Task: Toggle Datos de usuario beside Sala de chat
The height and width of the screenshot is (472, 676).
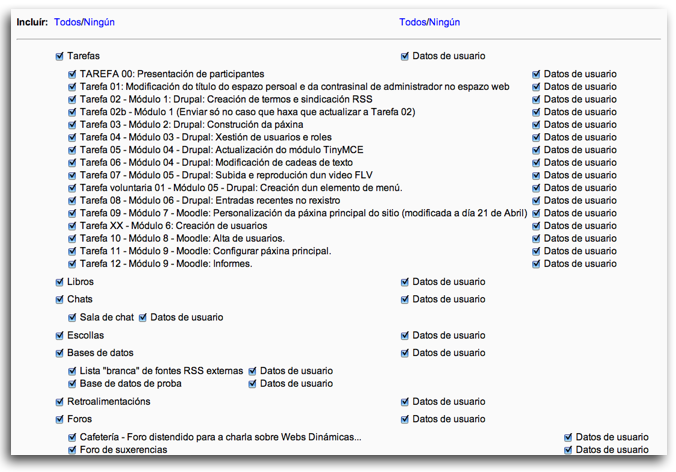Action: click(143, 317)
